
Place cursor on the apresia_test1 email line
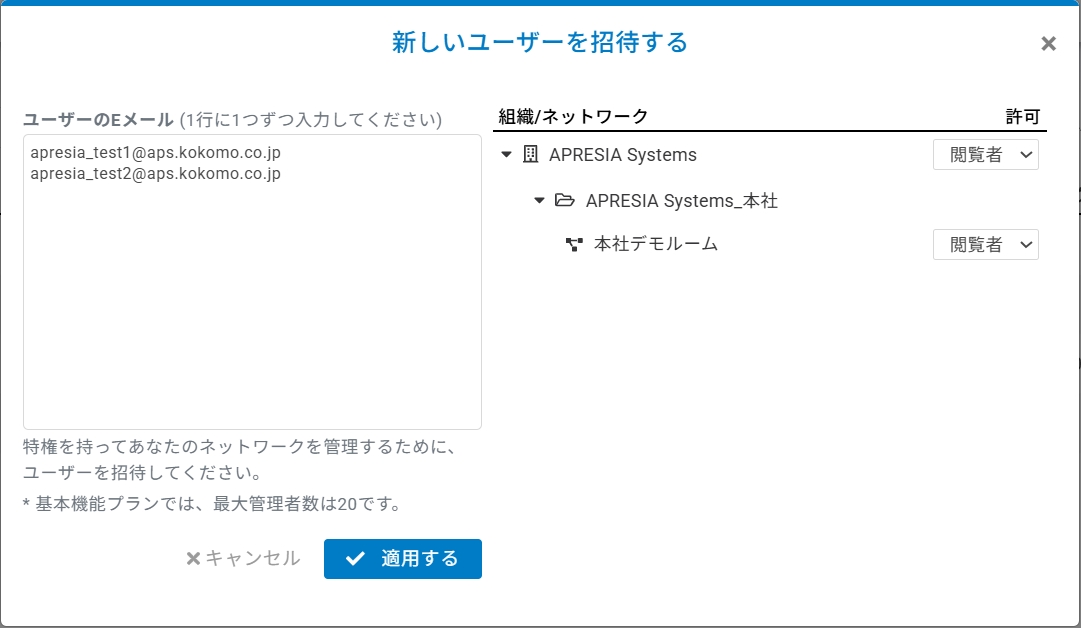155,153
